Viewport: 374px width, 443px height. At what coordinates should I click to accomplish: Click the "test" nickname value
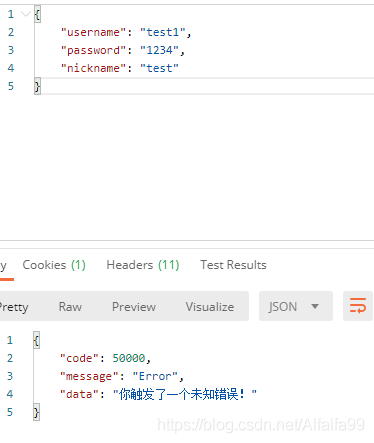tap(159, 68)
